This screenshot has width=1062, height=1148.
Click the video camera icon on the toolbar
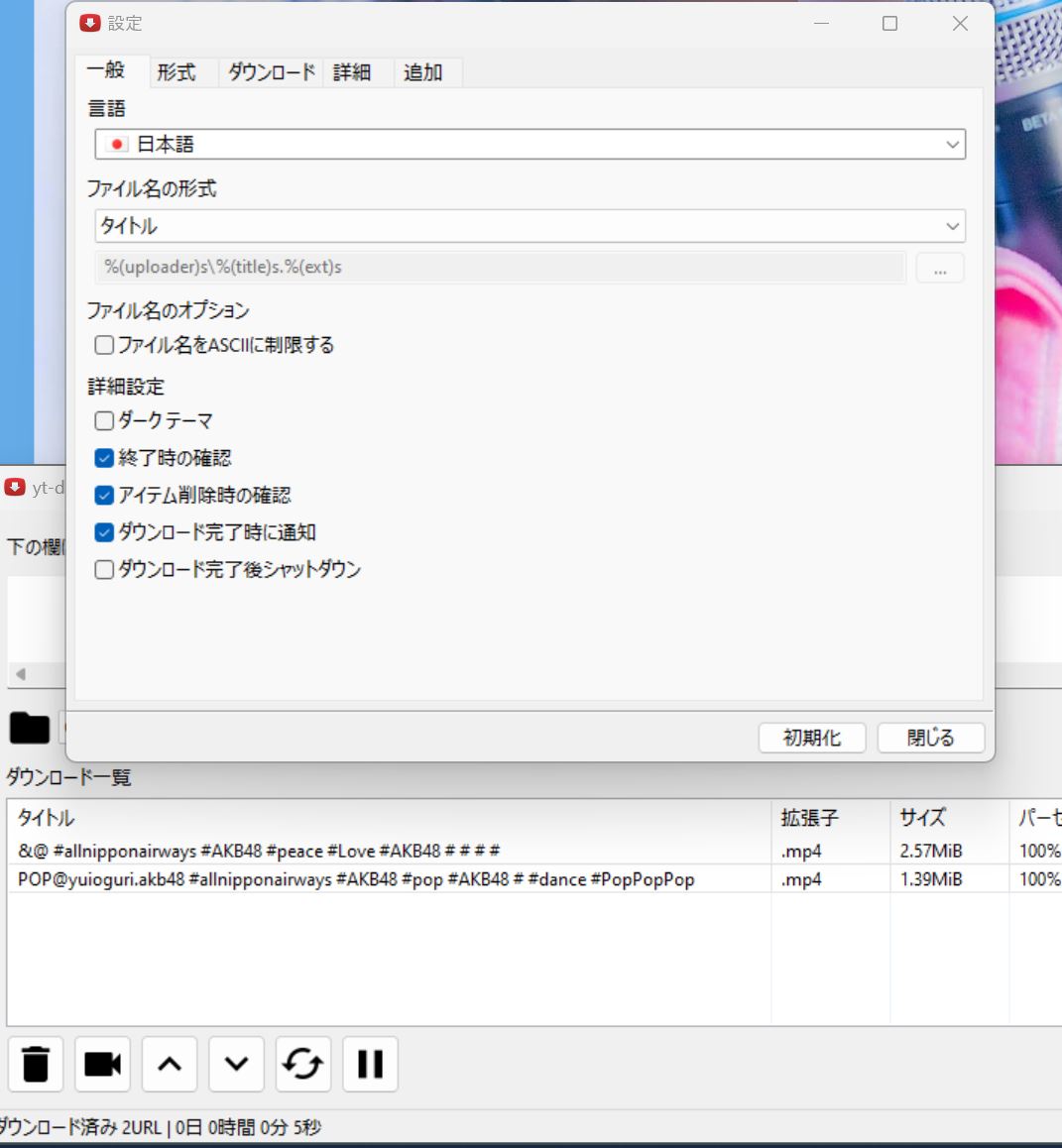pyautogui.click(x=102, y=1063)
